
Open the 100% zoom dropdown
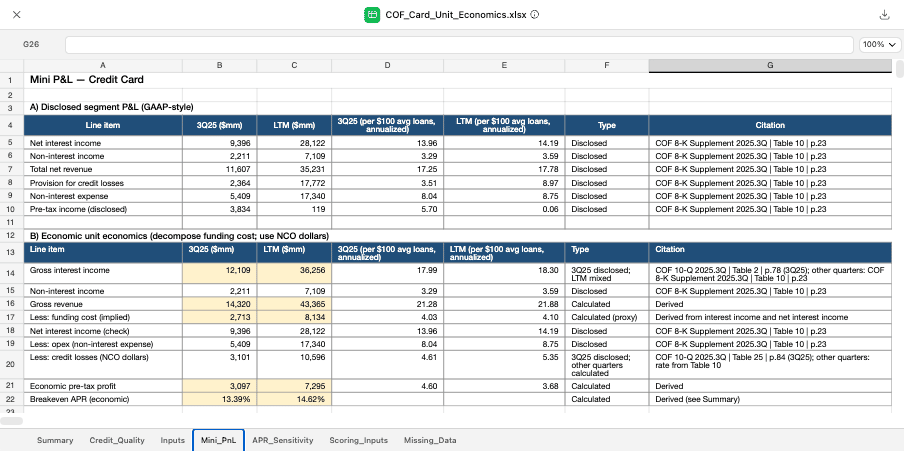tap(880, 45)
